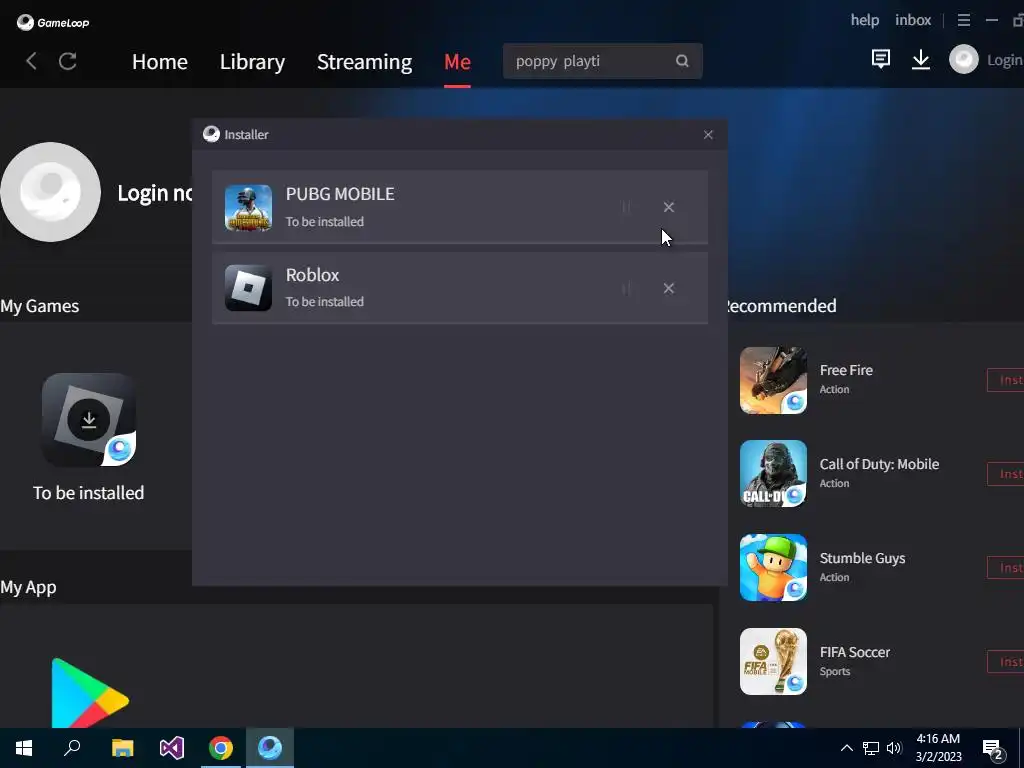Show hidden system tray icons
The image size is (1024, 768).
(846, 748)
